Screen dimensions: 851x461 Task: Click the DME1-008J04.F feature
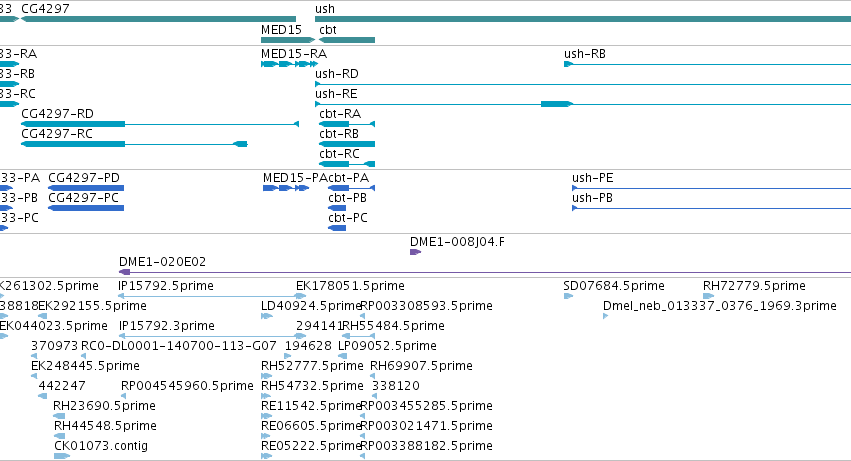point(415,252)
